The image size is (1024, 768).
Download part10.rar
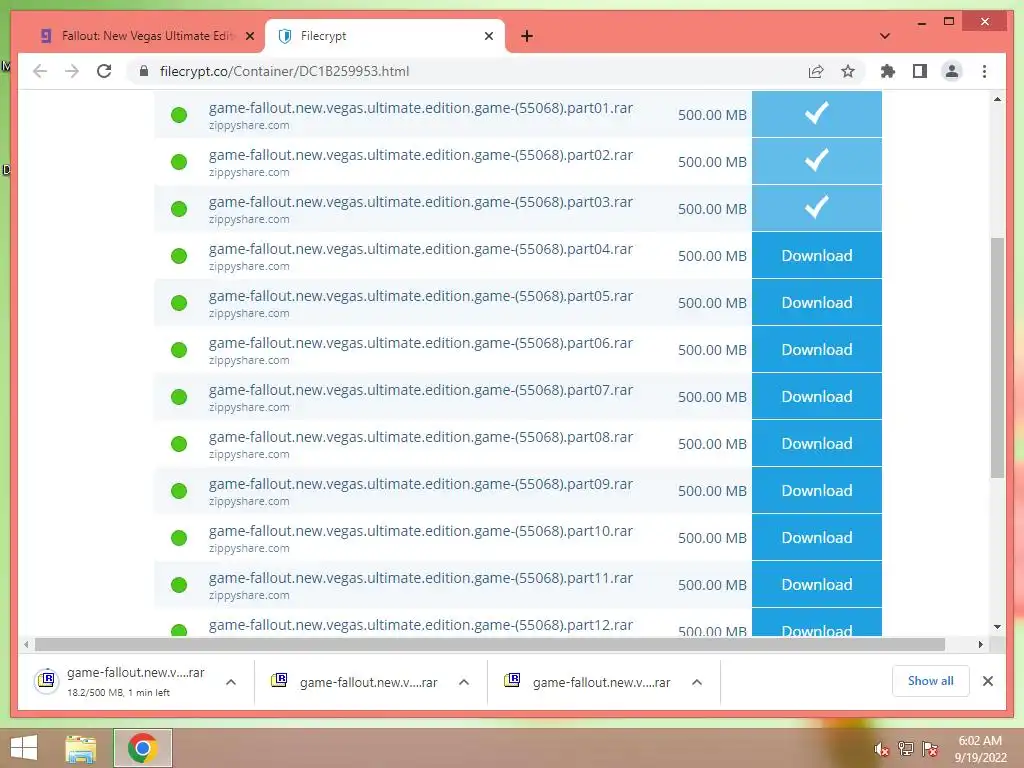click(816, 537)
